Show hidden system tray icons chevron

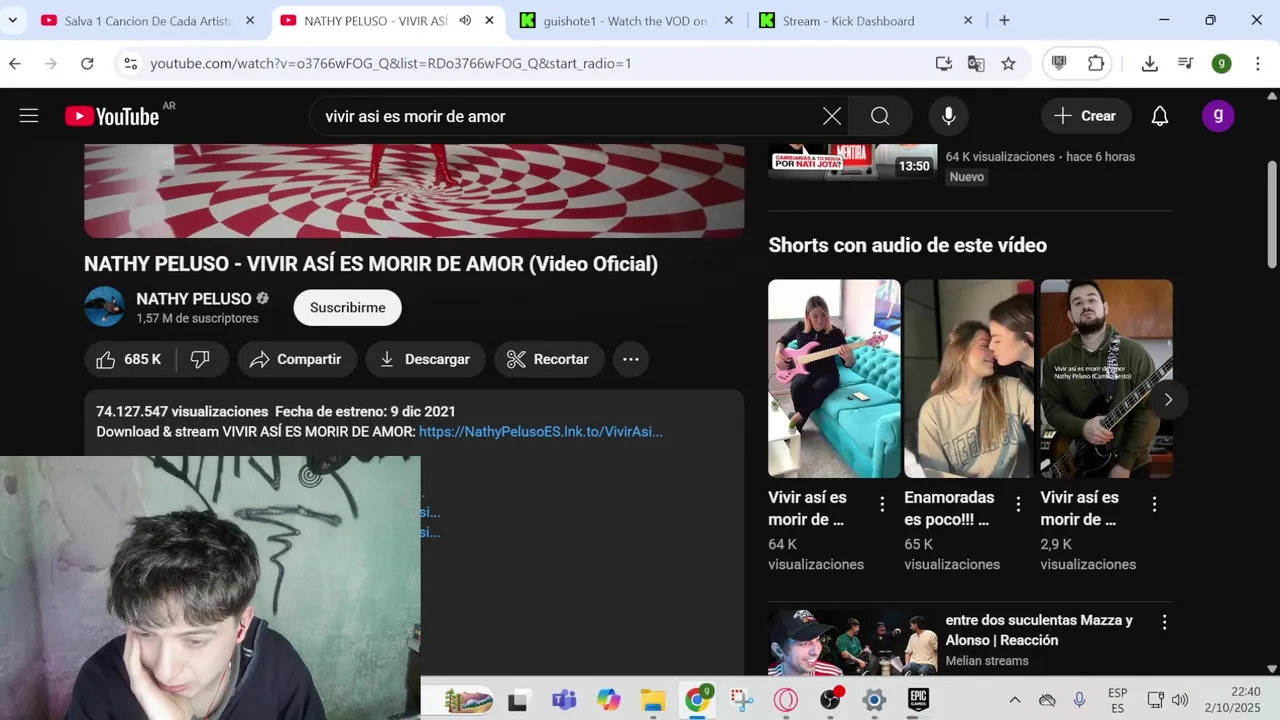click(1014, 700)
